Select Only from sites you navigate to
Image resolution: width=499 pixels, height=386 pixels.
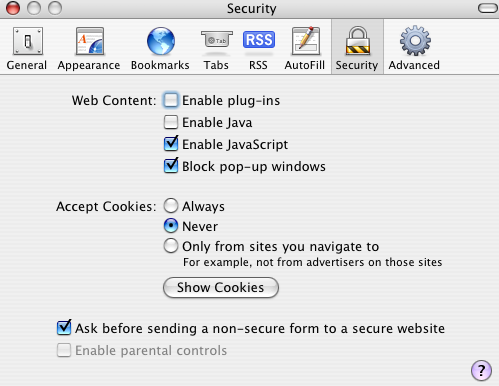click(171, 246)
